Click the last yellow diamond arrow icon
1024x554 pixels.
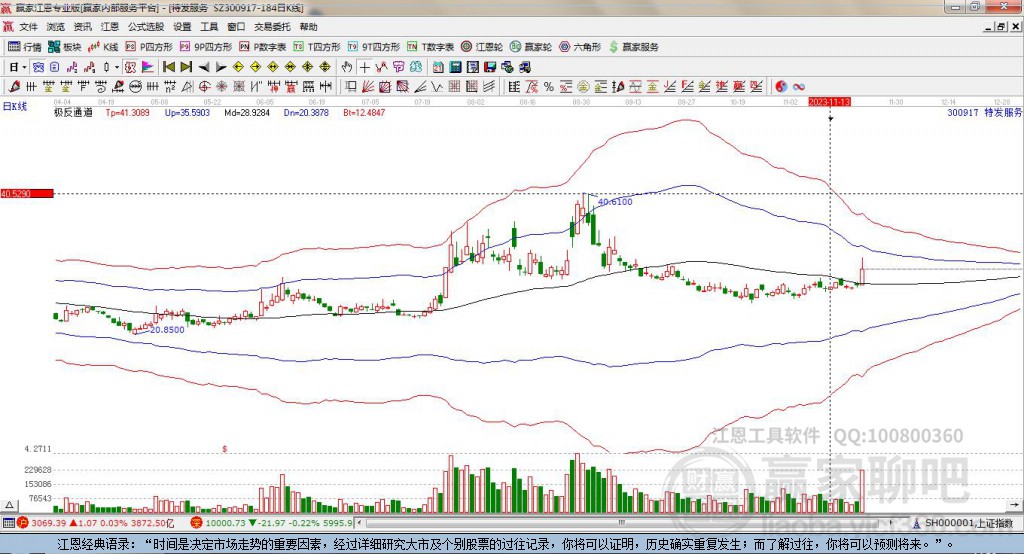click(325, 67)
